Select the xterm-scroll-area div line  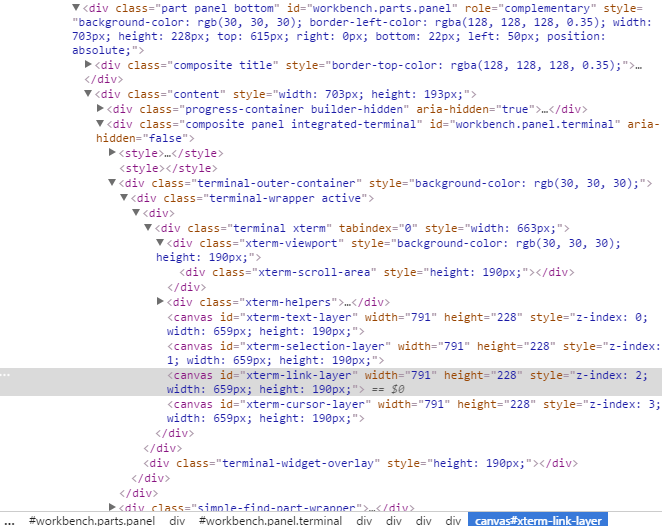click(x=377, y=272)
